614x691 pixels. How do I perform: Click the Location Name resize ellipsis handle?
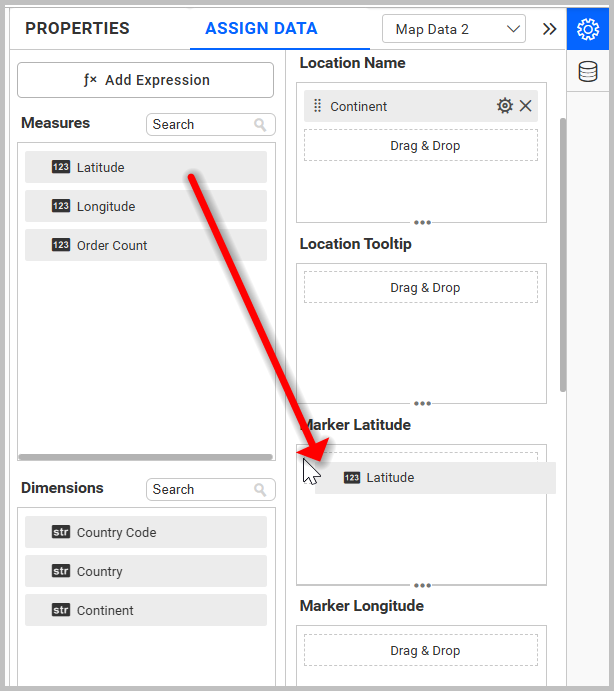[422, 222]
